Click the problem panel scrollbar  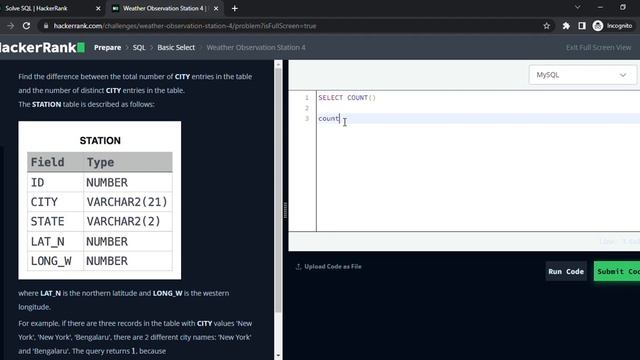tap(278, 190)
